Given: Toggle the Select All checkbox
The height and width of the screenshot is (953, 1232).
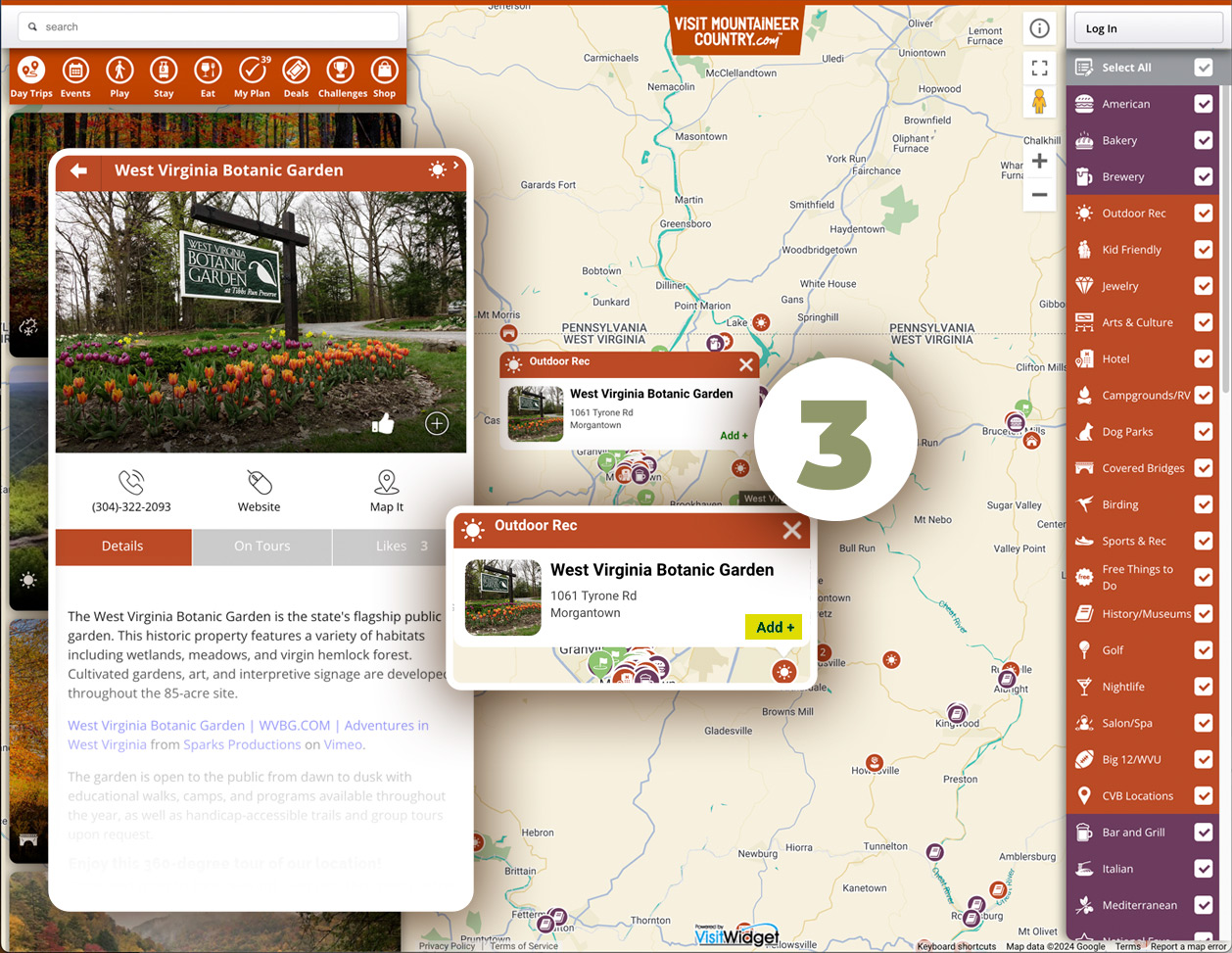Looking at the screenshot, I should click(1204, 68).
